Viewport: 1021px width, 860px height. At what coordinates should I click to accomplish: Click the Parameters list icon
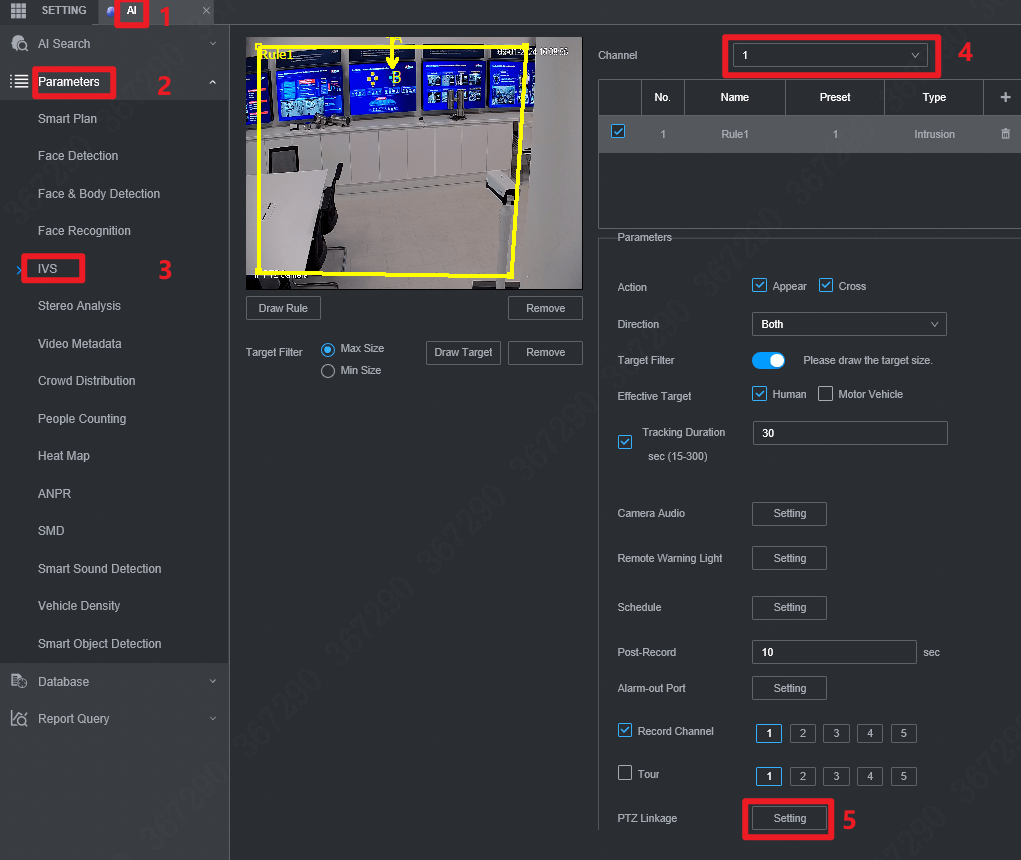click(x=19, y=82)
